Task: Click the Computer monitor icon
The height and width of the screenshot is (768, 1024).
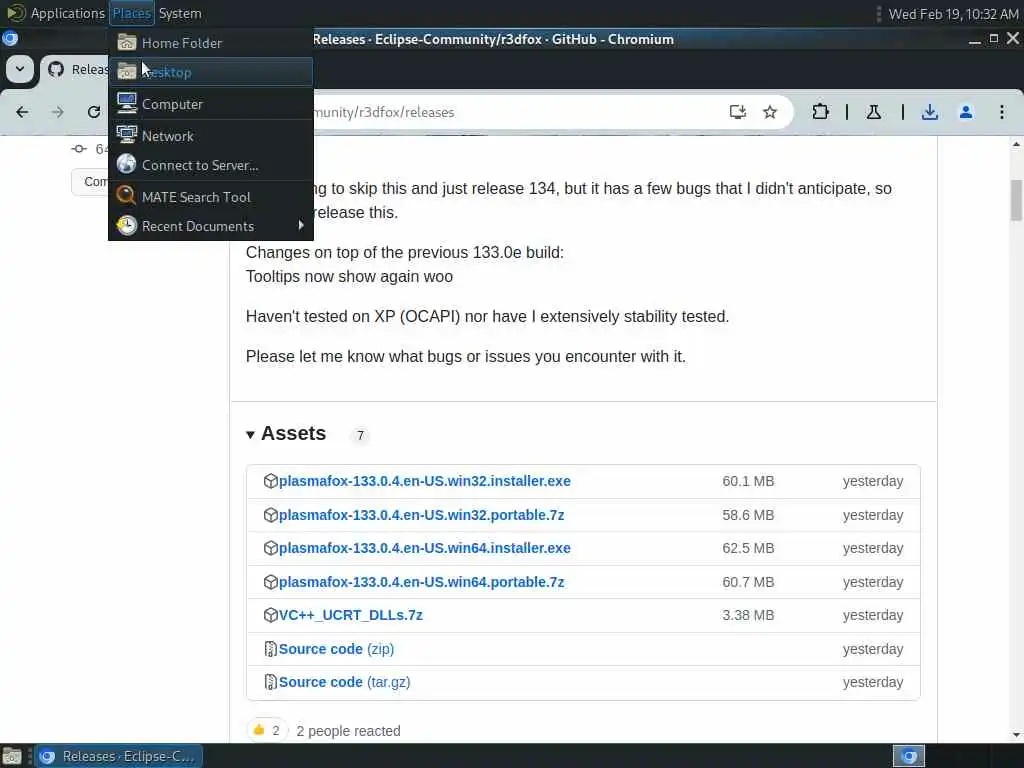Action: pos(127,103)
